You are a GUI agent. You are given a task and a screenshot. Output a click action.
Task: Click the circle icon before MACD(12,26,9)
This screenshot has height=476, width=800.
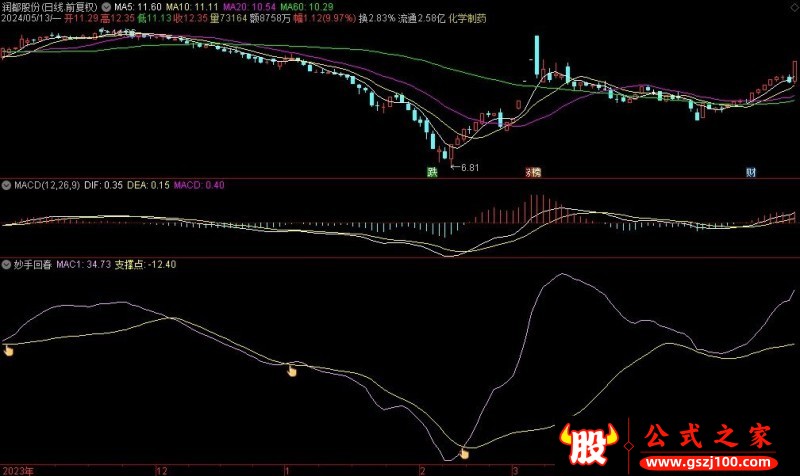point(6,185)
